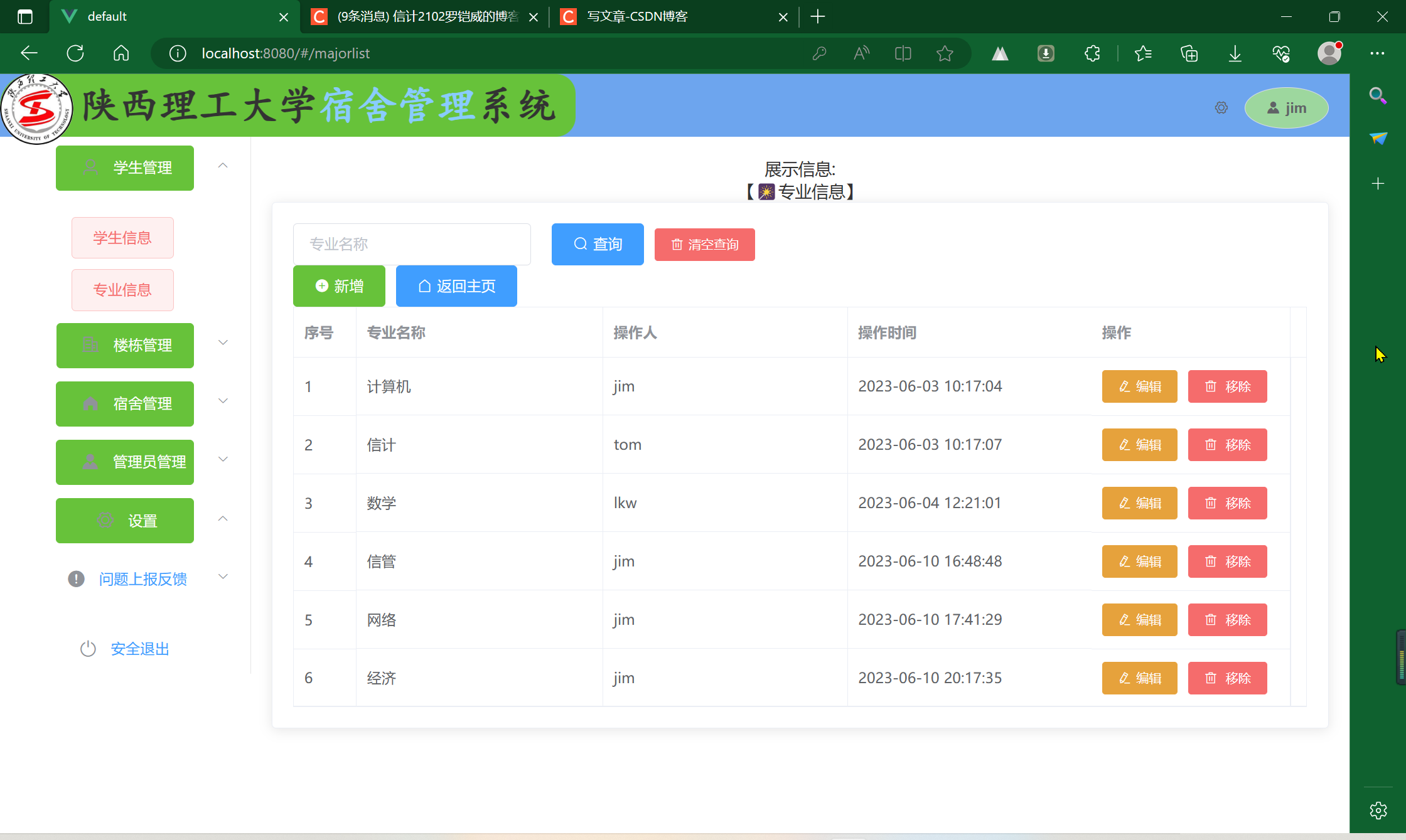Select 楼栋管理 sidebar menu
This screenshot has height=840, width=1406.
point(125,345)
